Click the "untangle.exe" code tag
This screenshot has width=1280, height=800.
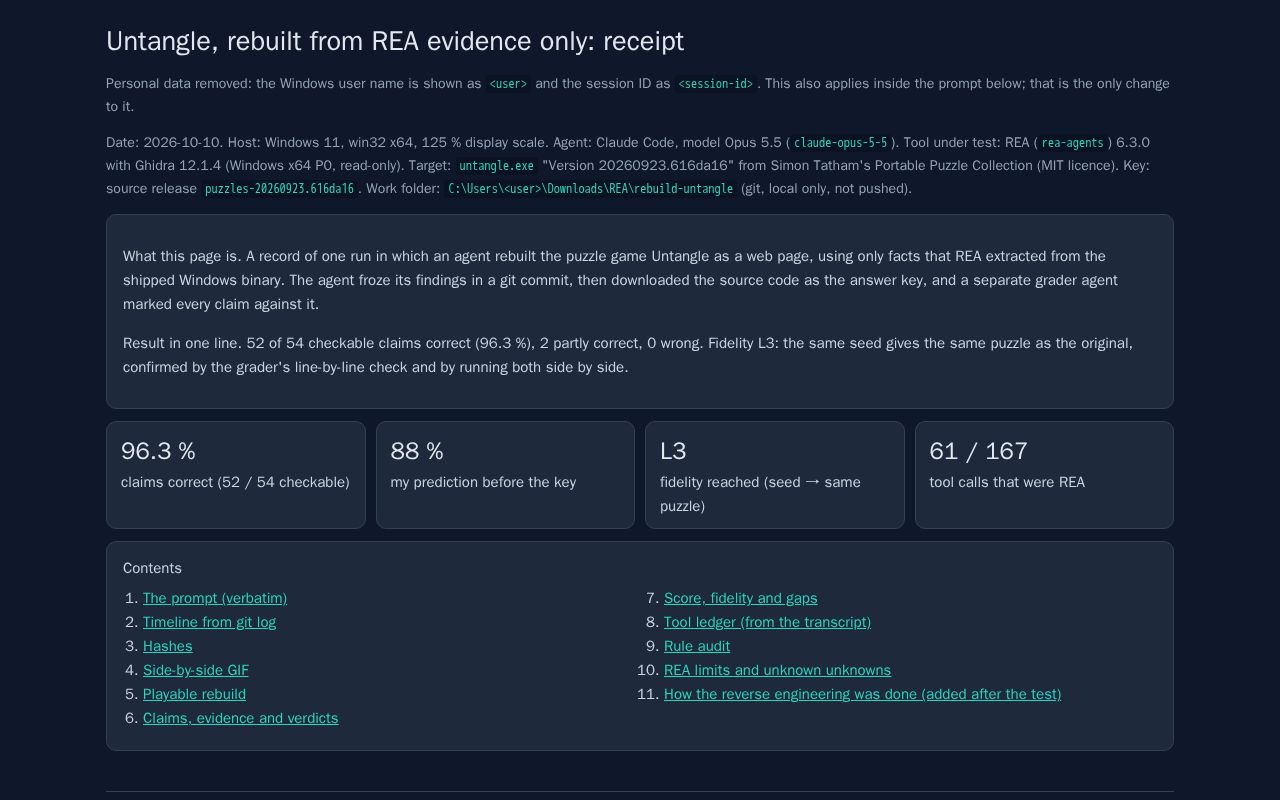tap(496, 166)
